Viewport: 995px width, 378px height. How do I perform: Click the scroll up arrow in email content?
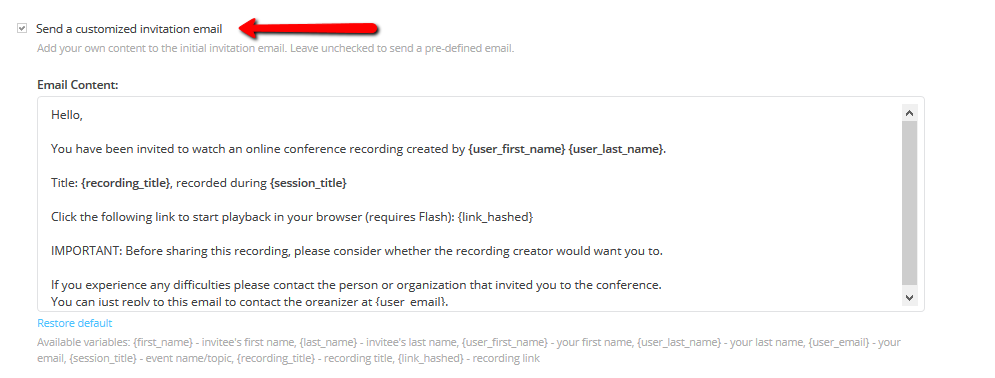coord(909,114)
